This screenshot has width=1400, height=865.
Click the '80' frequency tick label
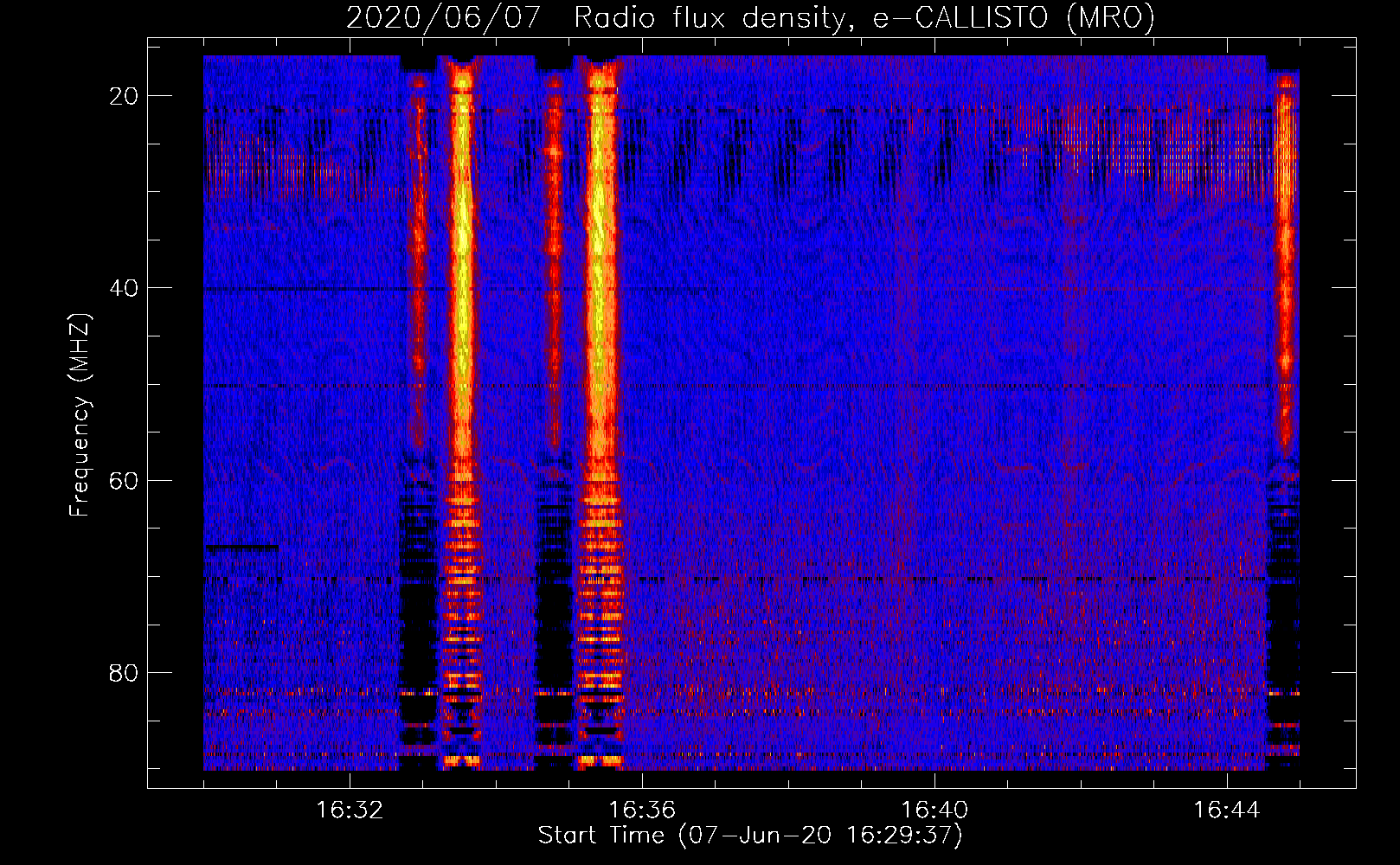(x=124, y=672)
